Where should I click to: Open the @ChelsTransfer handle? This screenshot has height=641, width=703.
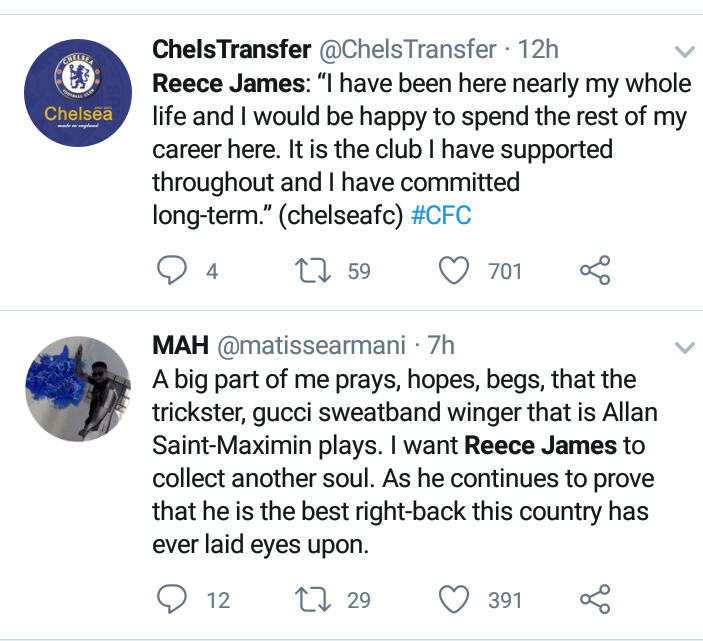coord(407,49)
